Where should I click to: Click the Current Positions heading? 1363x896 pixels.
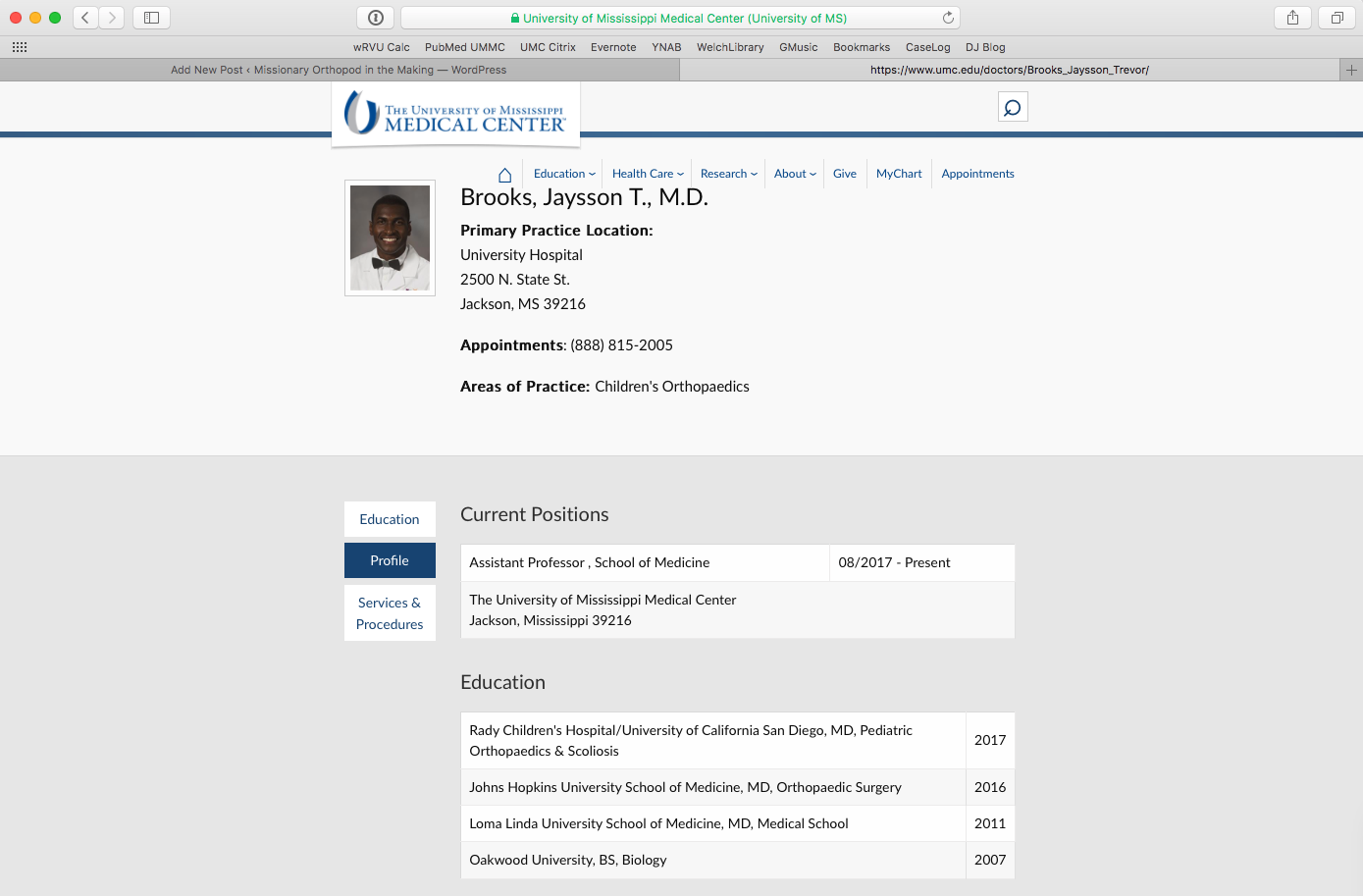535,514
